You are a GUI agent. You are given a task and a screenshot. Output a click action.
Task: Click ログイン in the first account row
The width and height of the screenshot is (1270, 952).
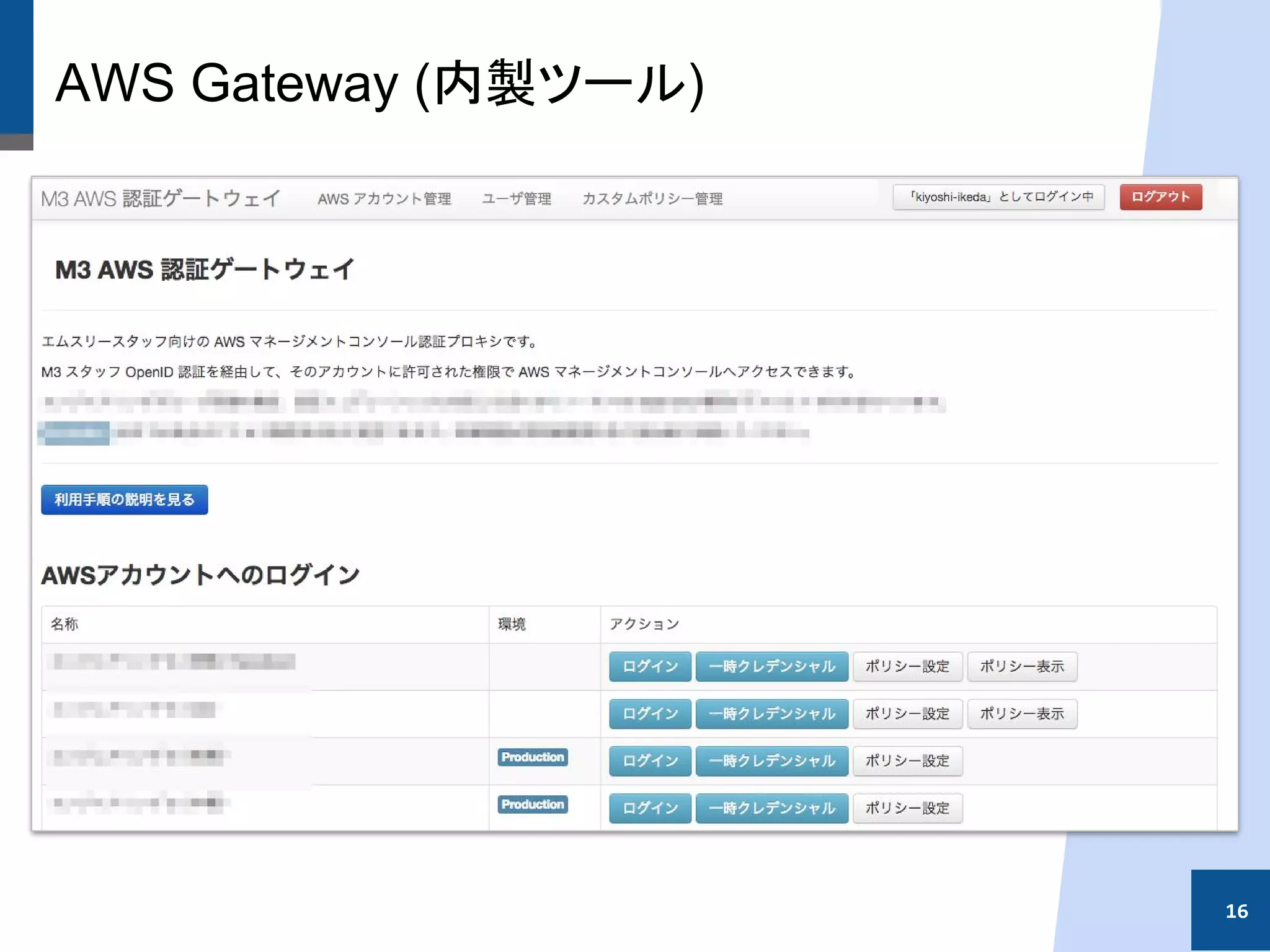click(x=650, y=666)
